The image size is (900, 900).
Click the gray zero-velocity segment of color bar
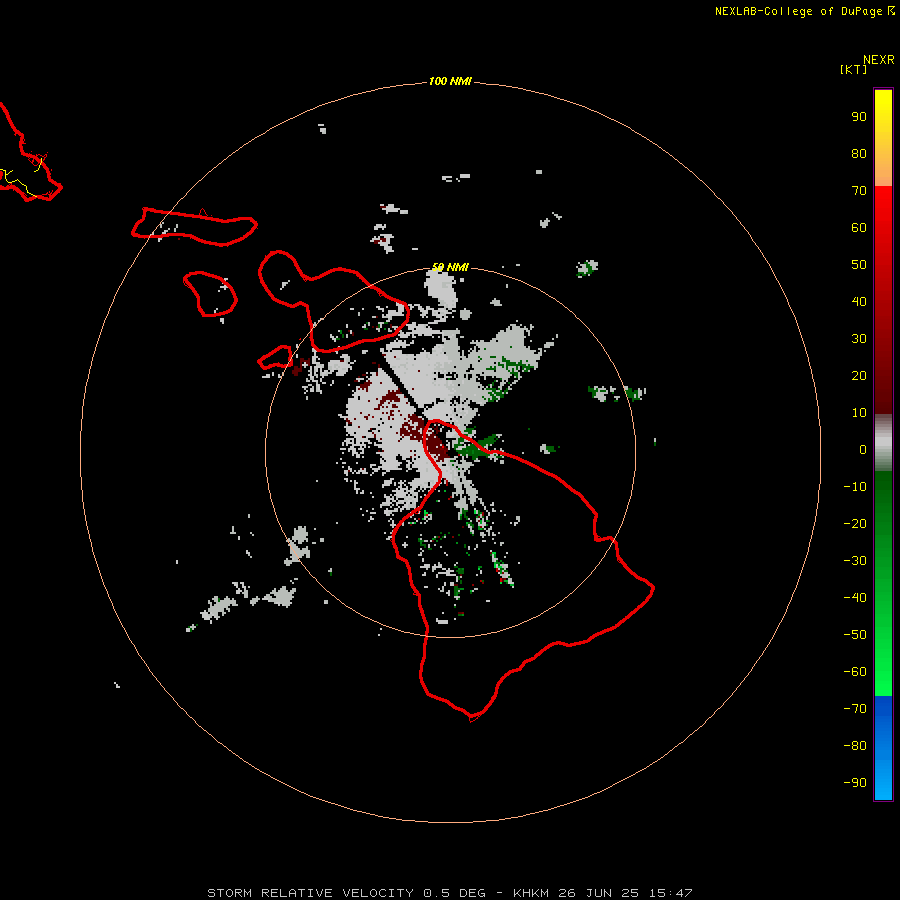[883, 443]
